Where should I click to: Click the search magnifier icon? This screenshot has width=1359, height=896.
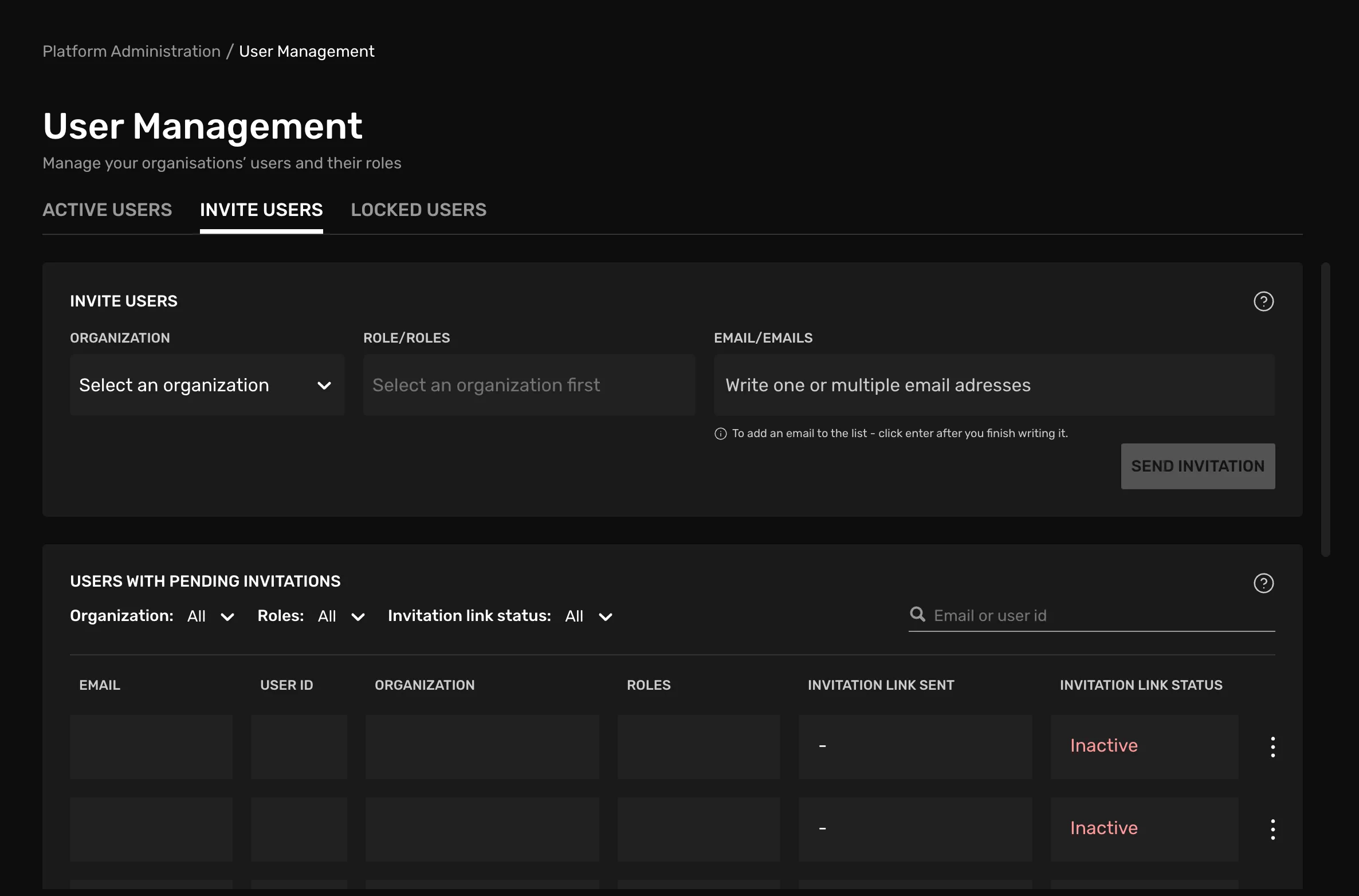[x=918, y=615]
